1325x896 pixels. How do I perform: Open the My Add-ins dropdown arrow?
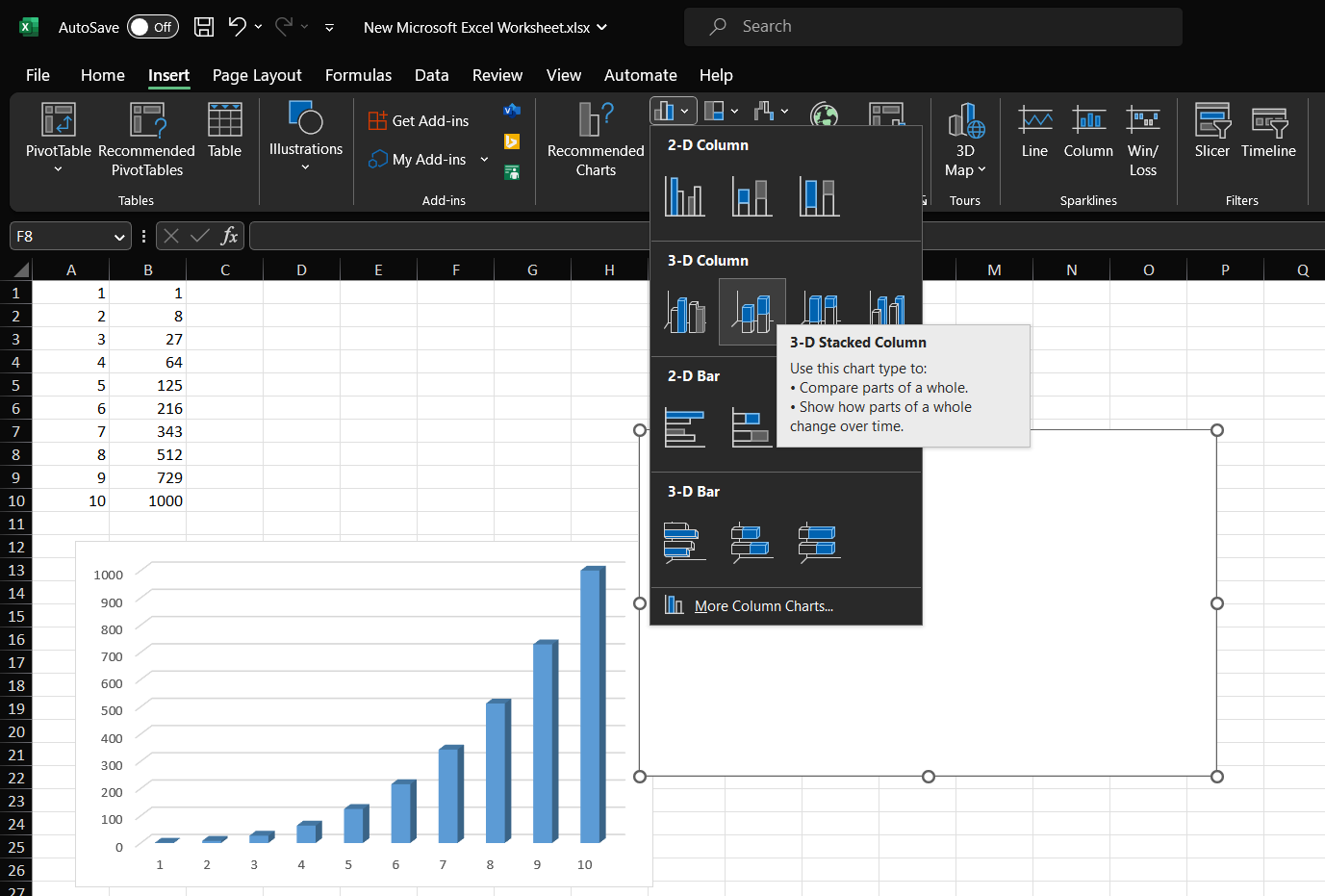pos(484,160)
